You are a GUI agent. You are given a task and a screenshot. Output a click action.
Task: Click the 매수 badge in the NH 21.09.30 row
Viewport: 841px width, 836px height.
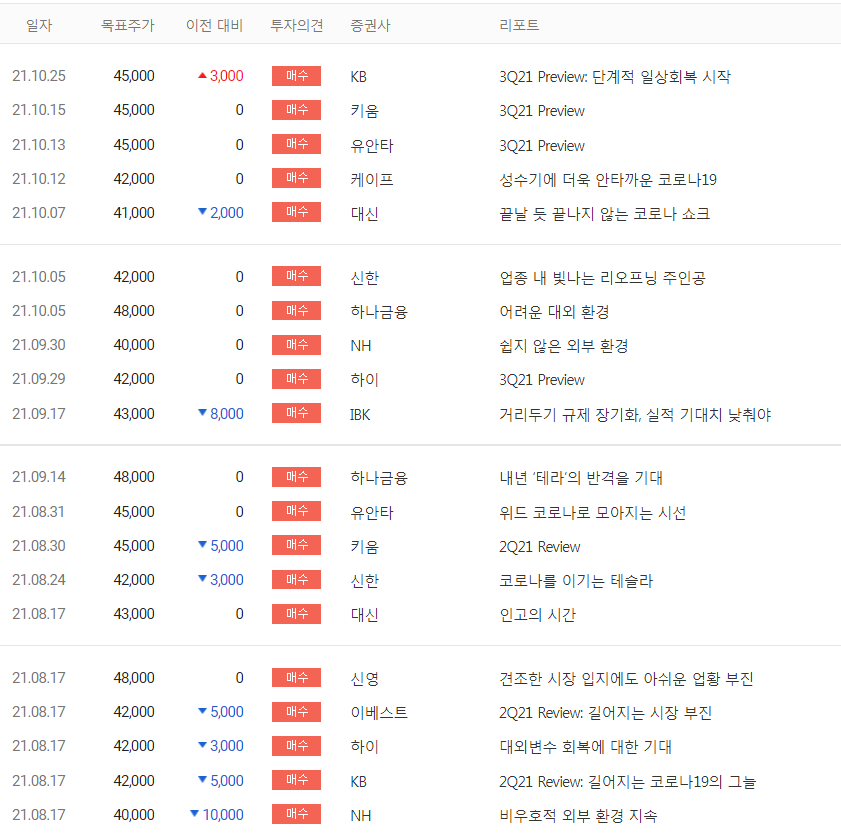297,345
